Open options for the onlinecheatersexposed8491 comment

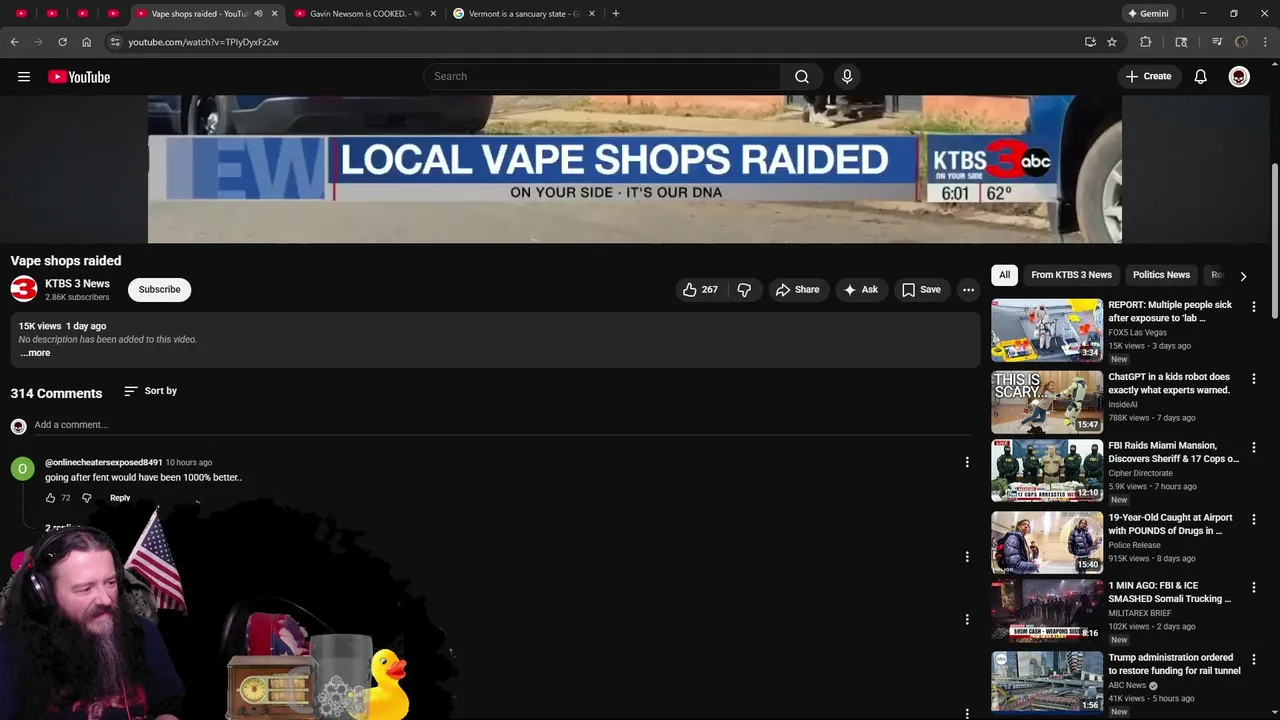coord(967,462)
